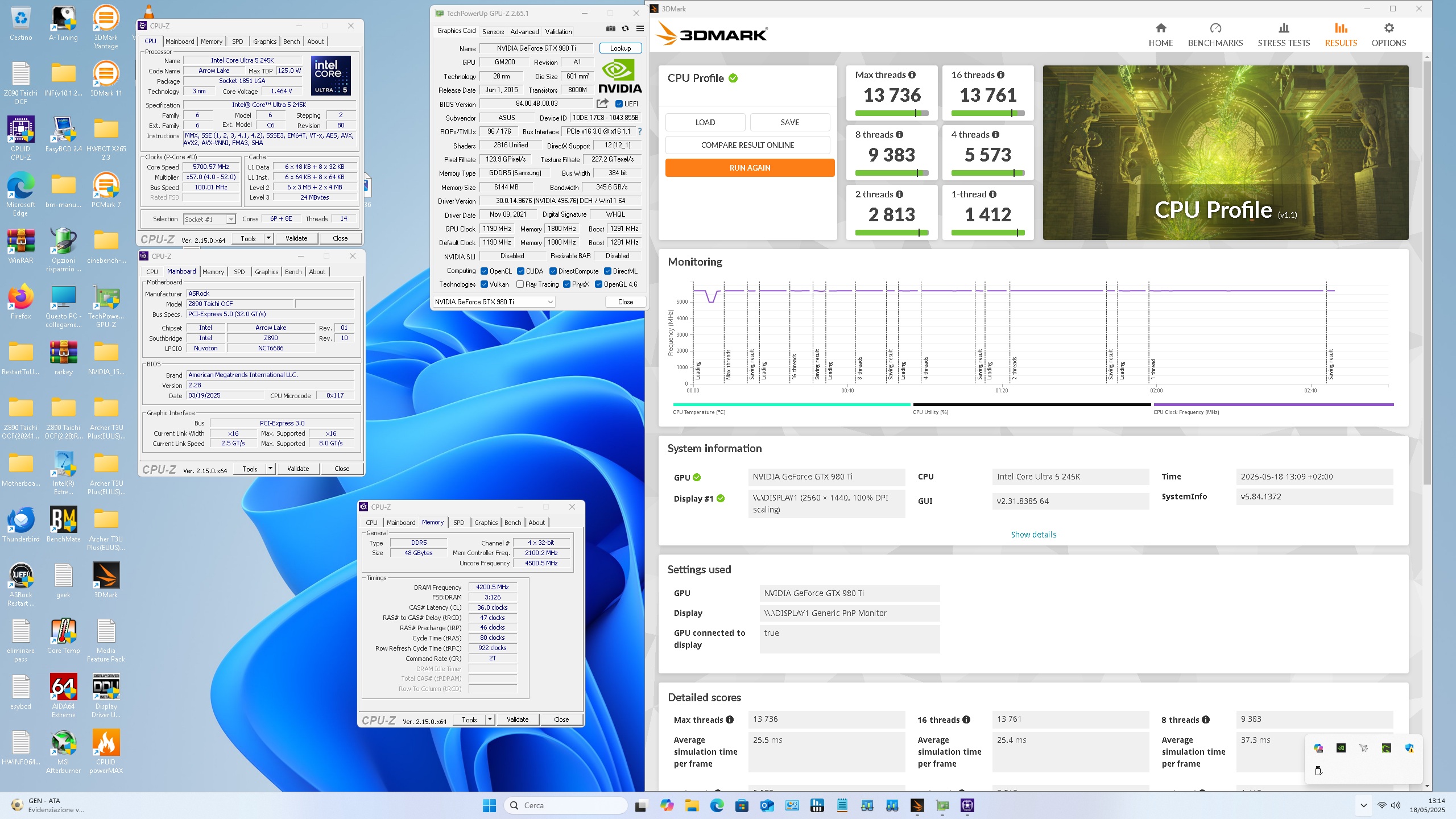
Task: Open the CPUID CPU-Z desktop shortcut
Action: (x=20, y=138)
